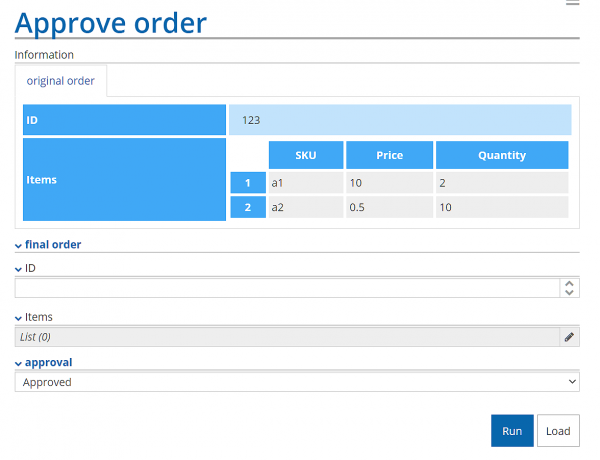Select the SKU column header
Image resolution: width=600 pixels, height=460 pixels.
coord(305,155)
